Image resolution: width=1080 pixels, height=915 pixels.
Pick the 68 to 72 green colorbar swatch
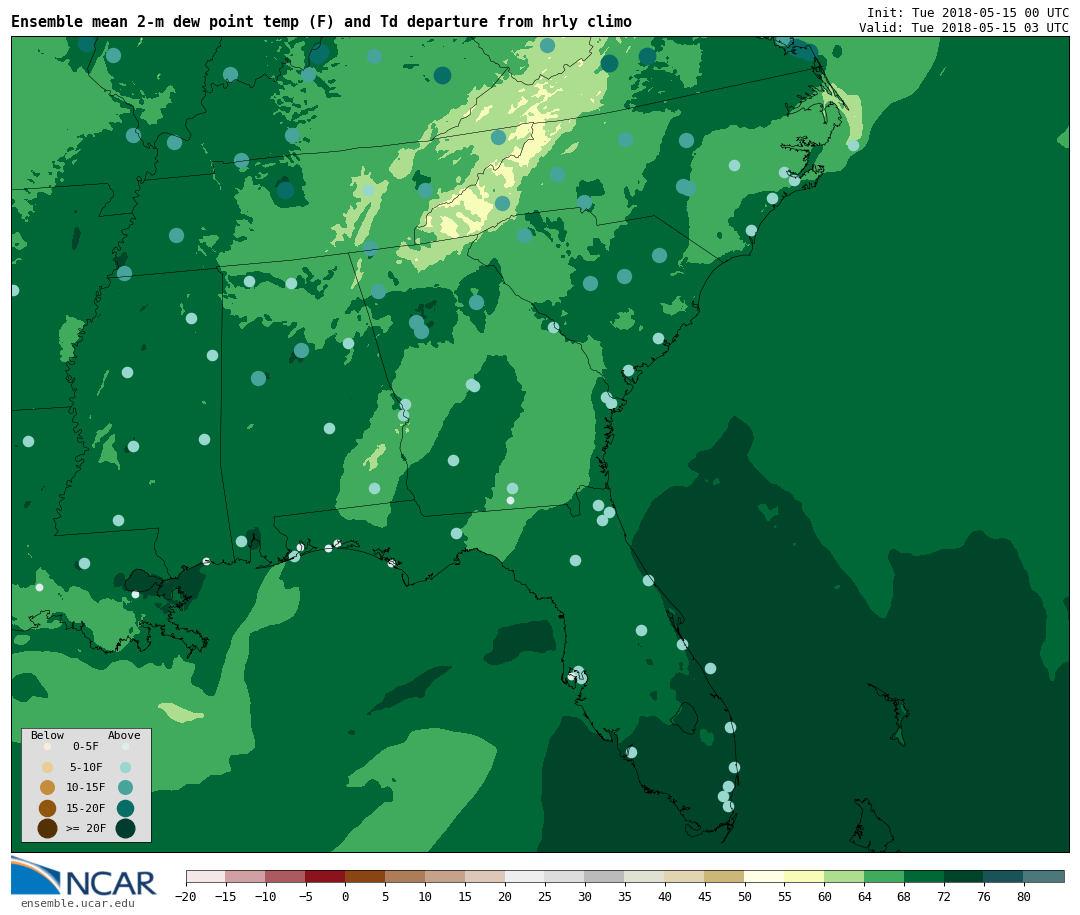(x=924, y=877)
